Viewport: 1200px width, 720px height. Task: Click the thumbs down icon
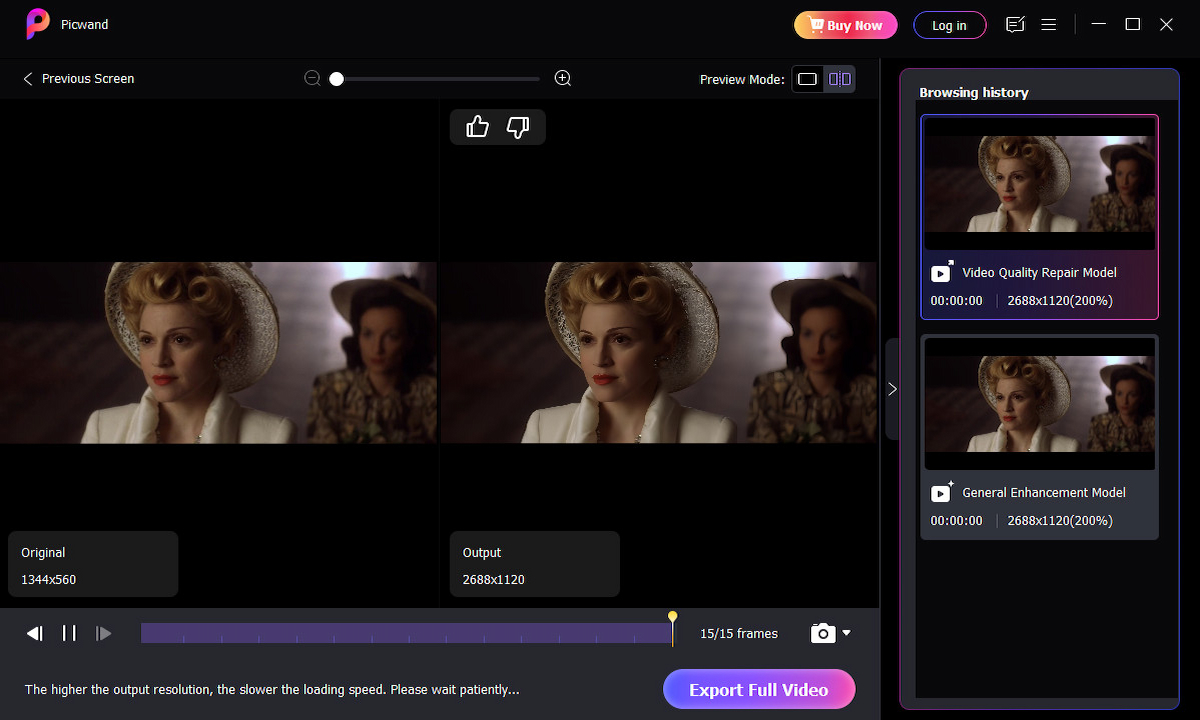[518, 127]
